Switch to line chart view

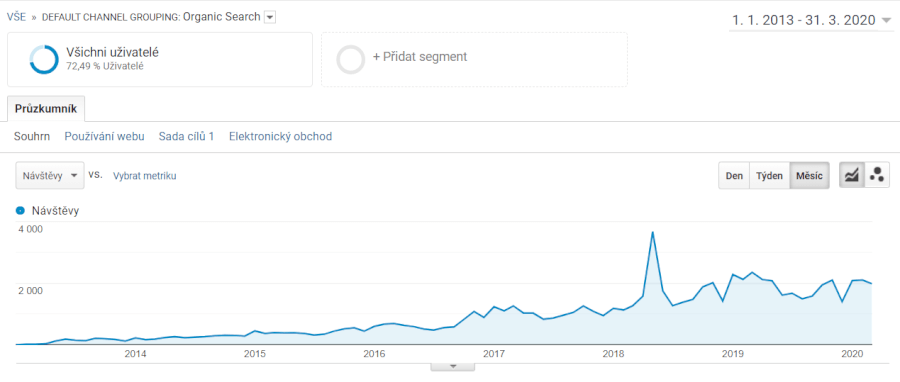[852, 176]
